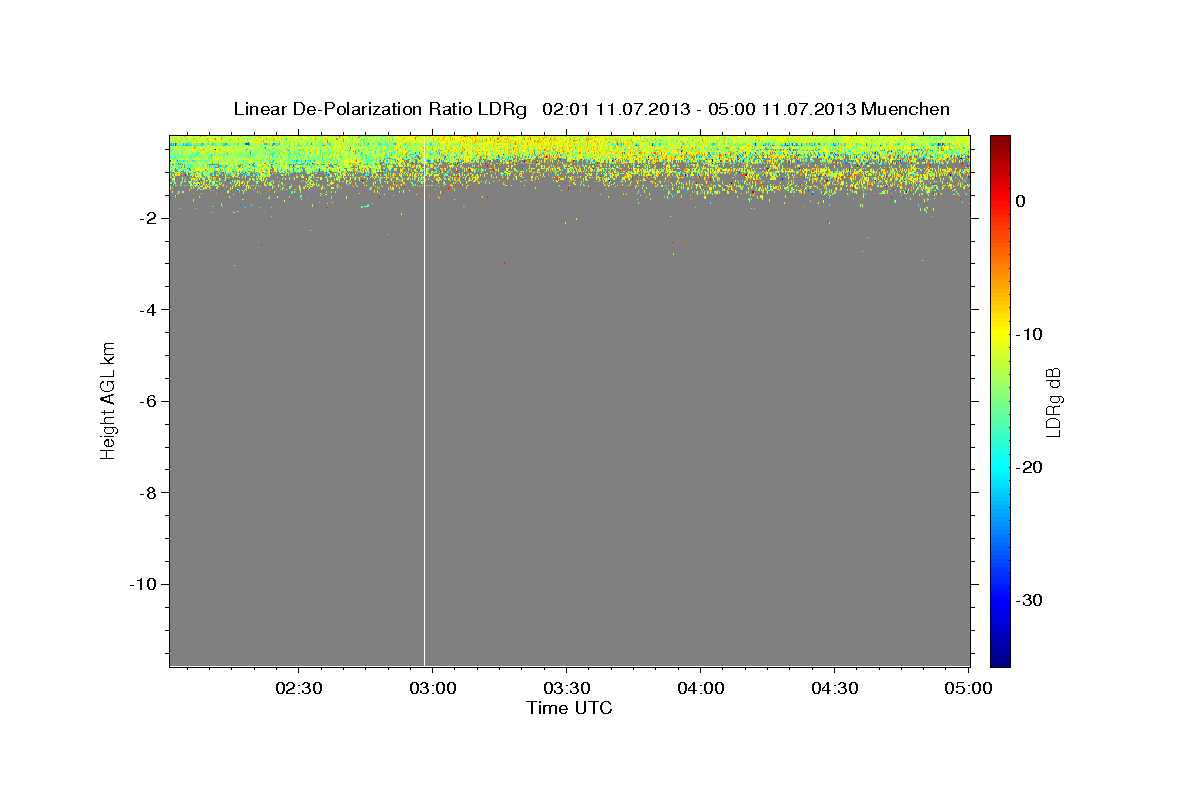The image size is (1200, 800).
Task: Click the dark red top of the colorbar
Action: (1000, 141)
